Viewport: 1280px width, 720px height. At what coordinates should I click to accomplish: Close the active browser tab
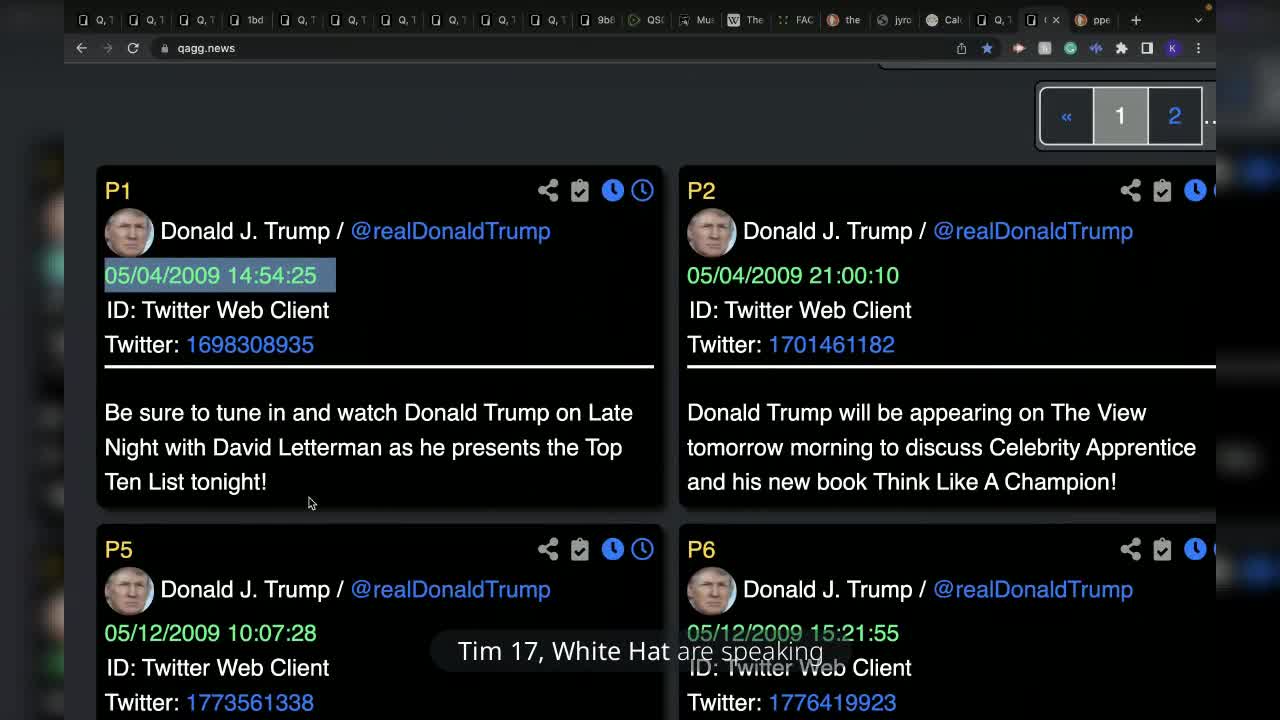pos(1055,20)
